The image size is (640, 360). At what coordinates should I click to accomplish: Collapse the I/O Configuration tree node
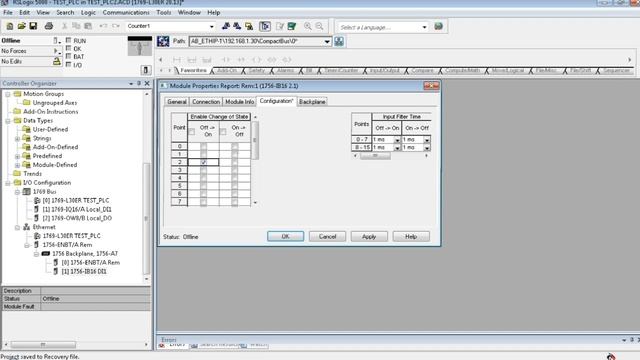click(x=8, y=183)
